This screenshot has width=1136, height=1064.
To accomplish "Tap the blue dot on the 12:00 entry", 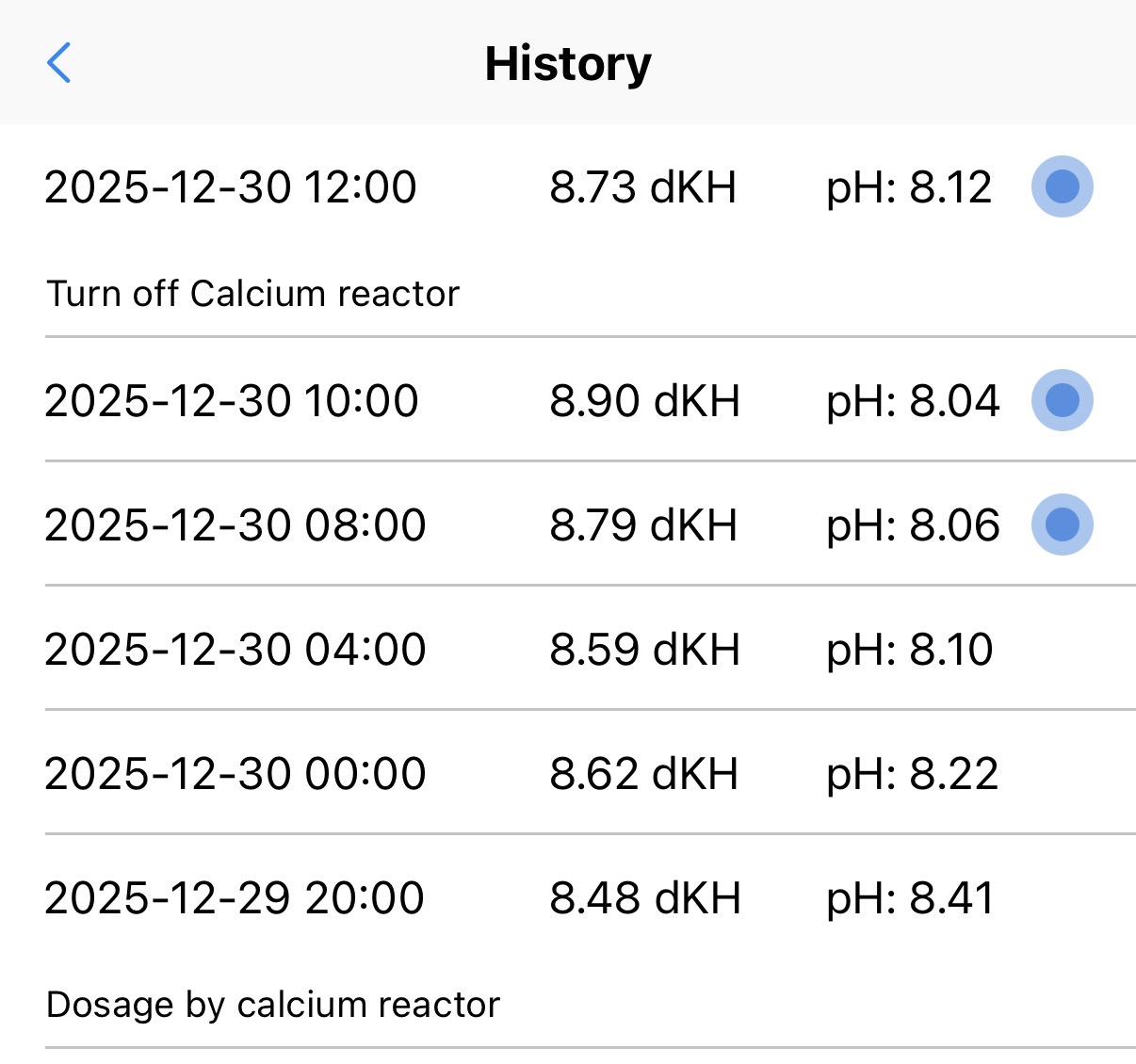I will coord(1062,186).
